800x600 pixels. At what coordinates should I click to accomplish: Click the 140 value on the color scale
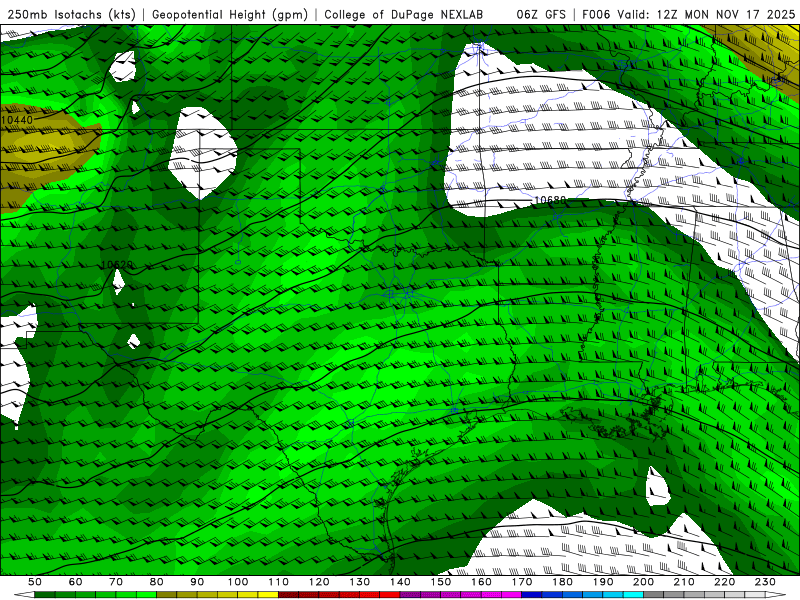coord(400,582)
